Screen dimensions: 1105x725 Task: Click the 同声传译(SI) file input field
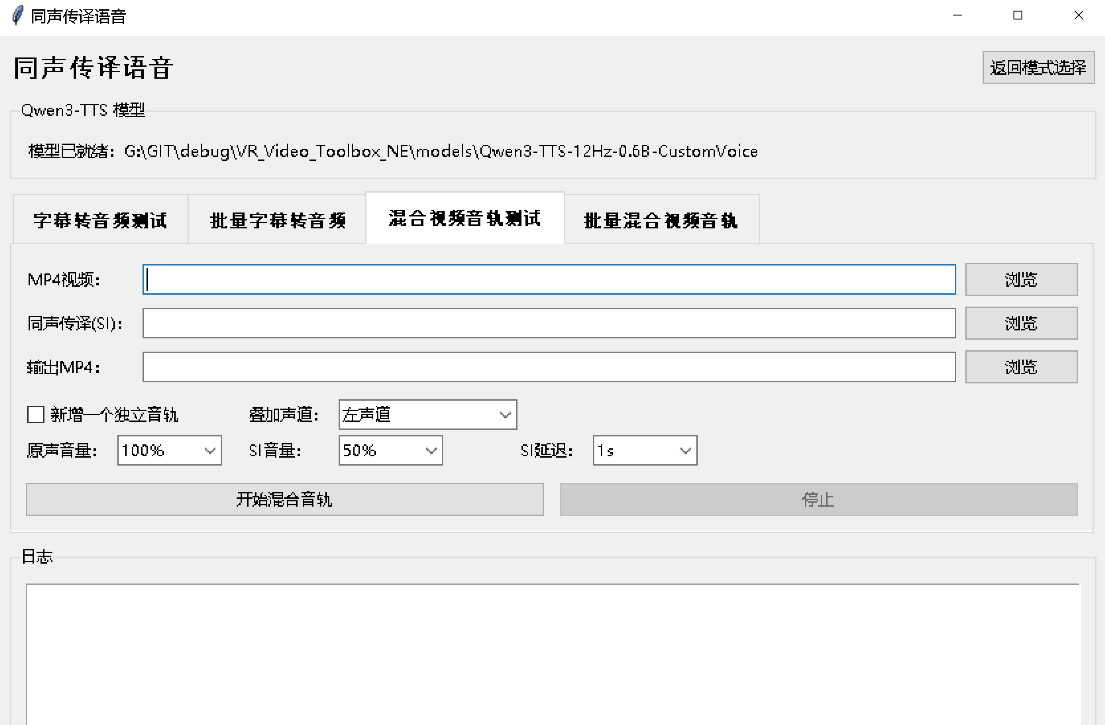549,323
